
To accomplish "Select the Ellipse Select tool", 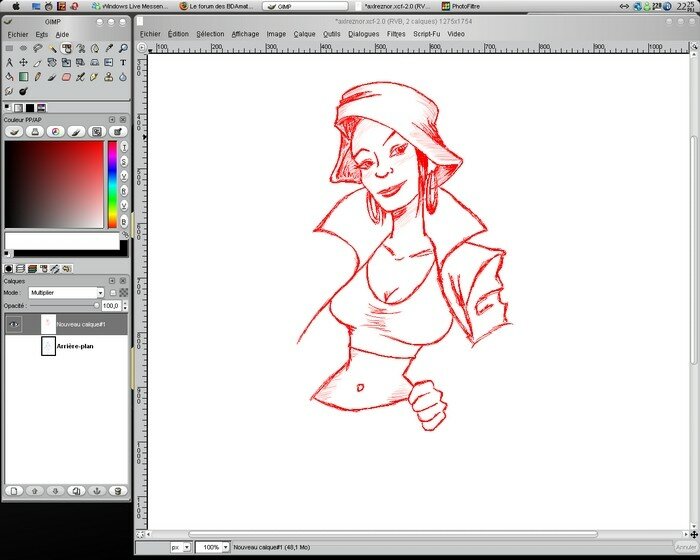I will 23,48.
